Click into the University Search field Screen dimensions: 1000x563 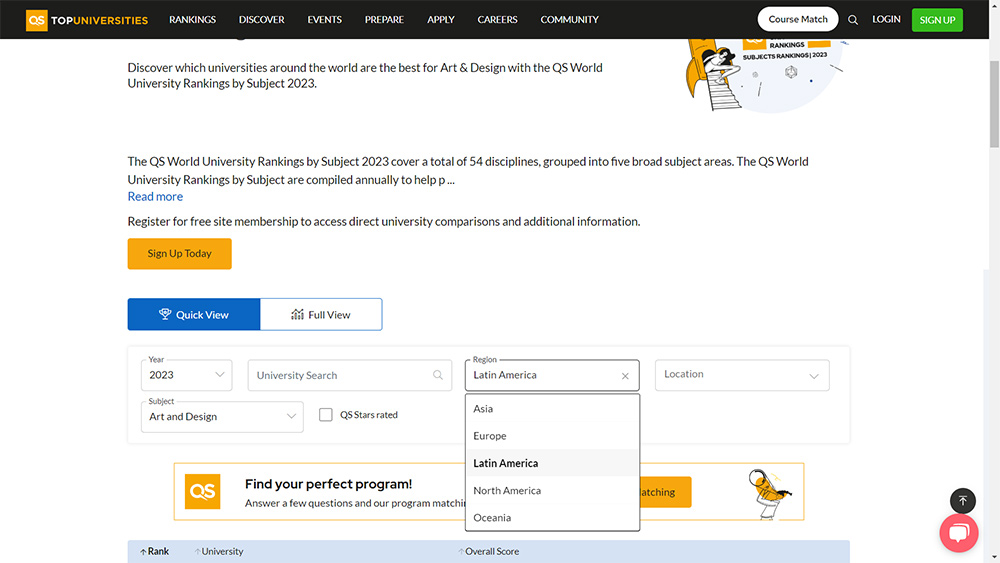click(x=349, y=375)
